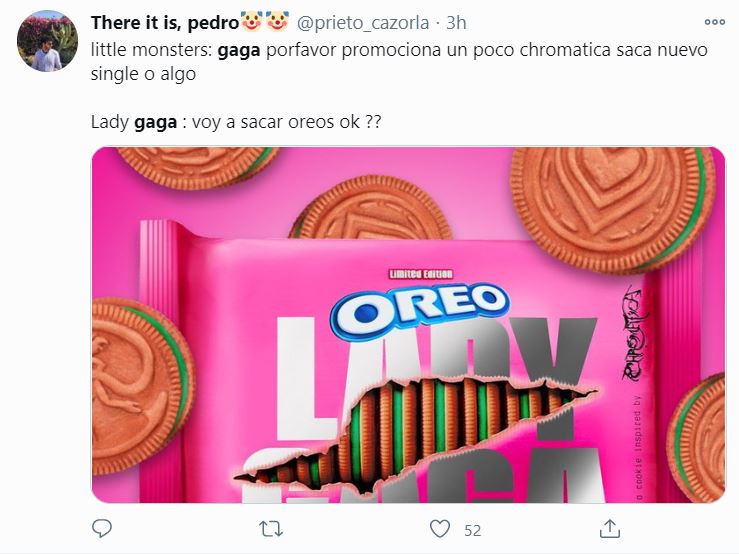Click the reply speech bubble icon

(x=102, y=529)
